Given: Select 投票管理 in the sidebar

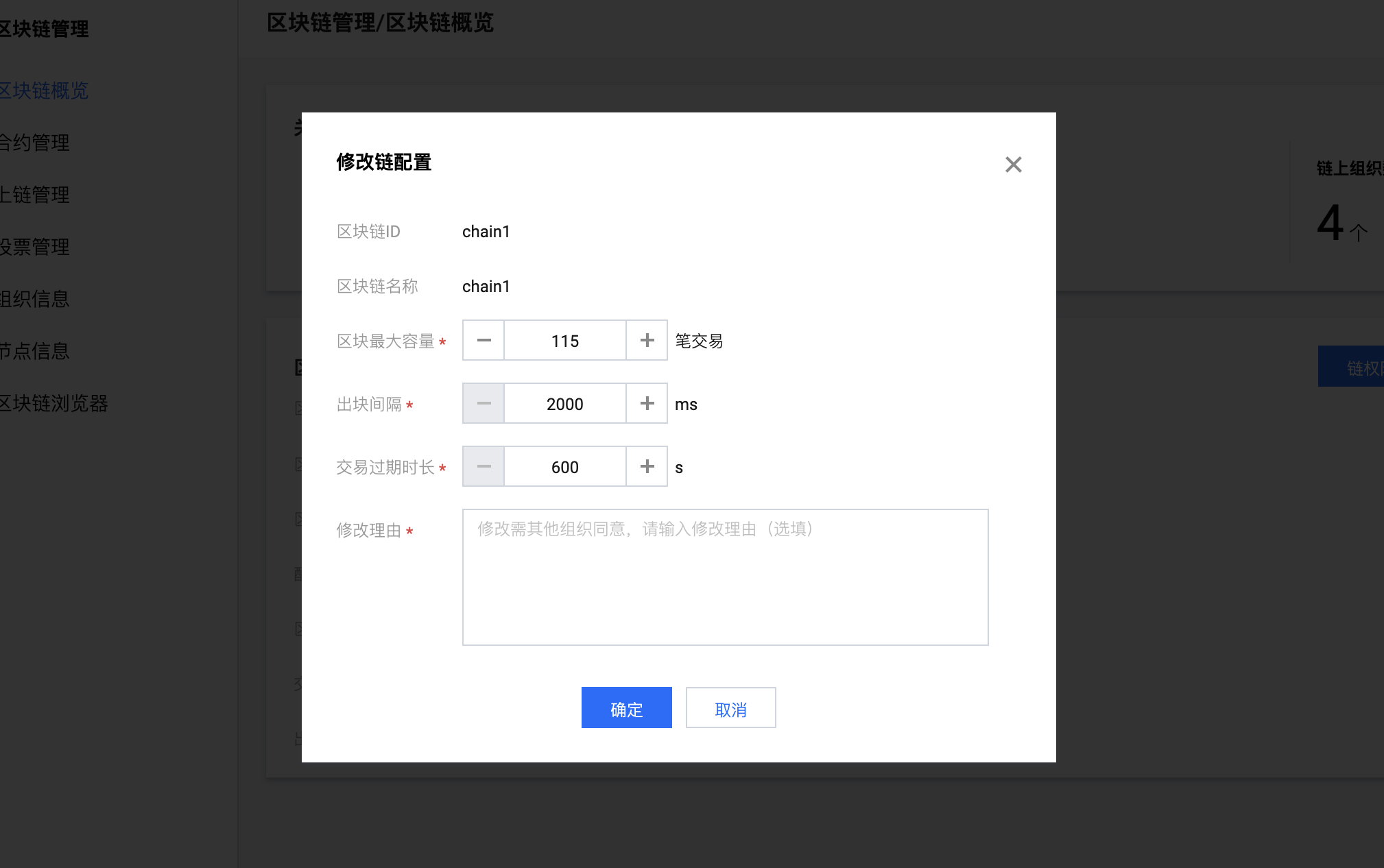Looking at the screenshot, I should tap(34, 247).
